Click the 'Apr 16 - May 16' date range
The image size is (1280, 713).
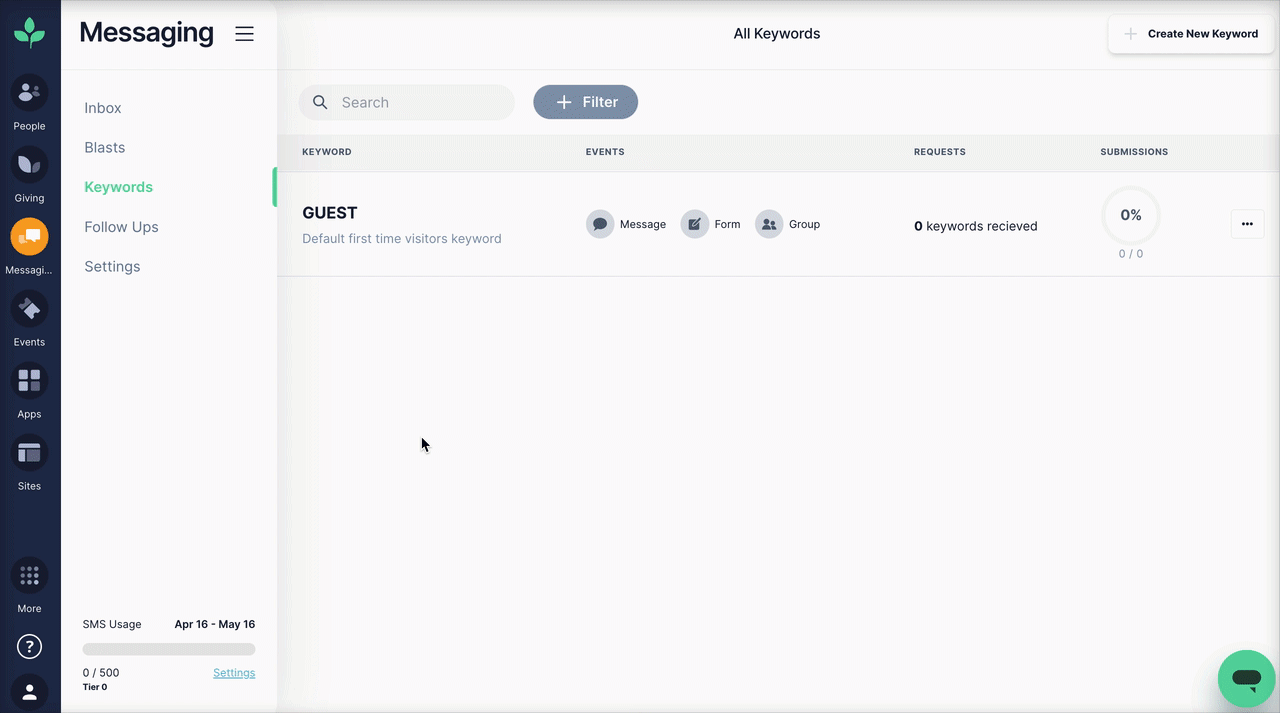tap(215, 624)
